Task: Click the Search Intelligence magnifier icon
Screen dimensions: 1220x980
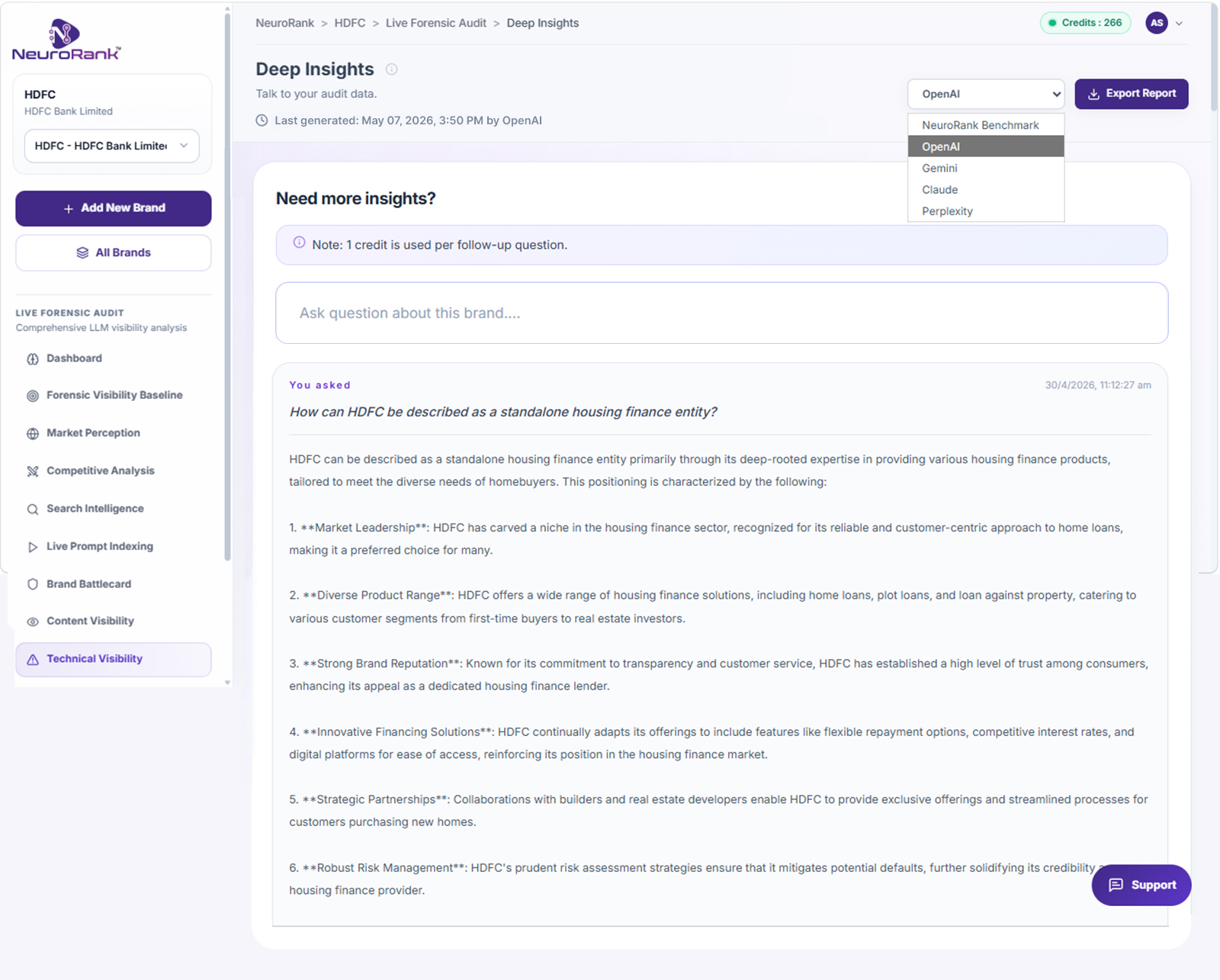Action: [33, 509]
